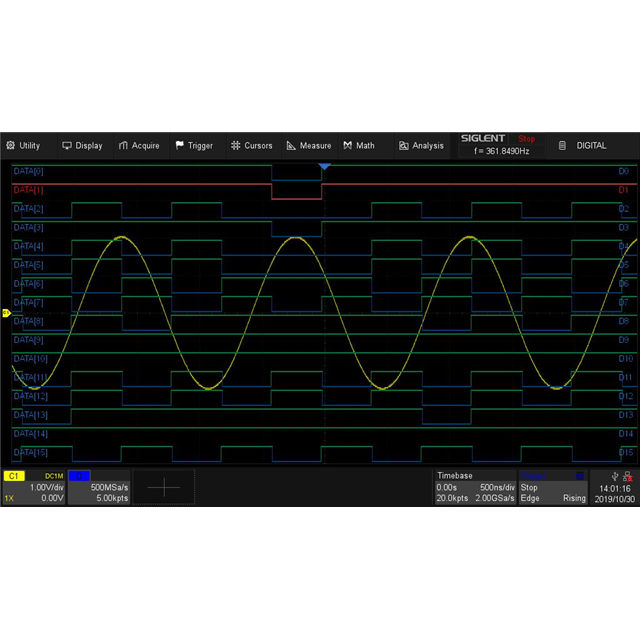Select the DATA[1] red digital channel label
640x640 pixels.
point(28,190)
